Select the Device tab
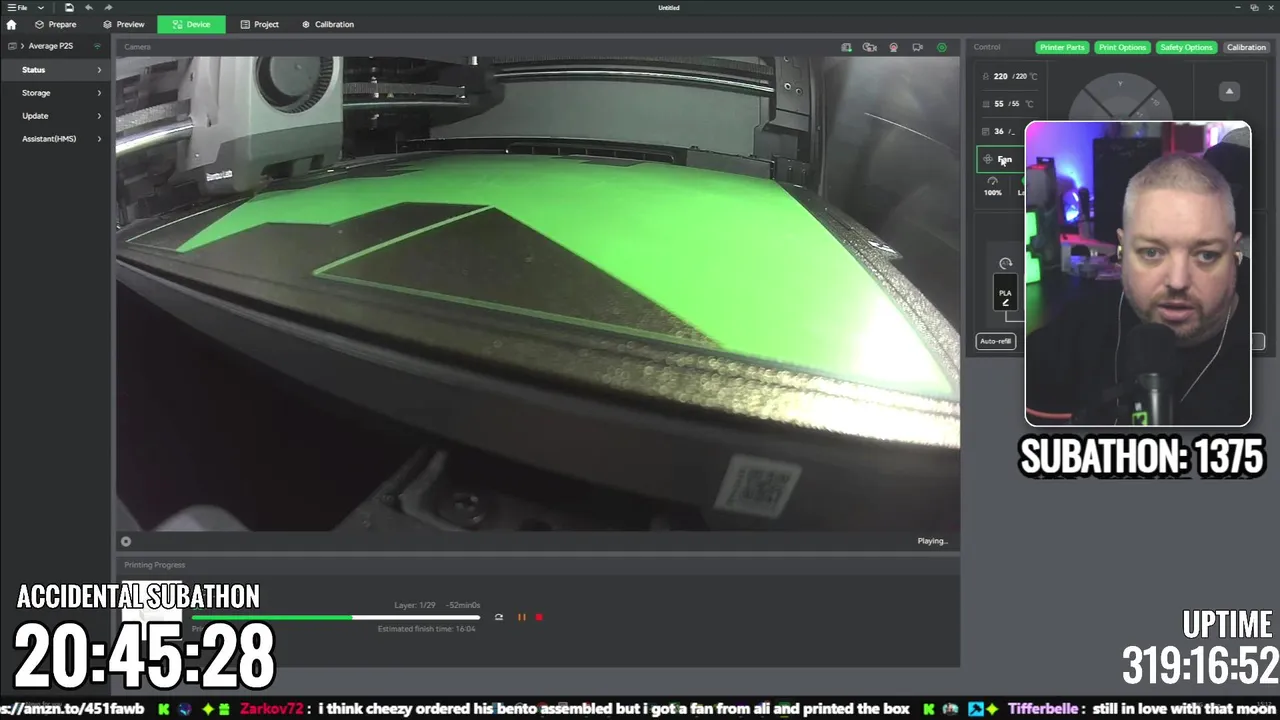Image resolution: width=1280 pixels, height=720 pixels. click(191, 24)
